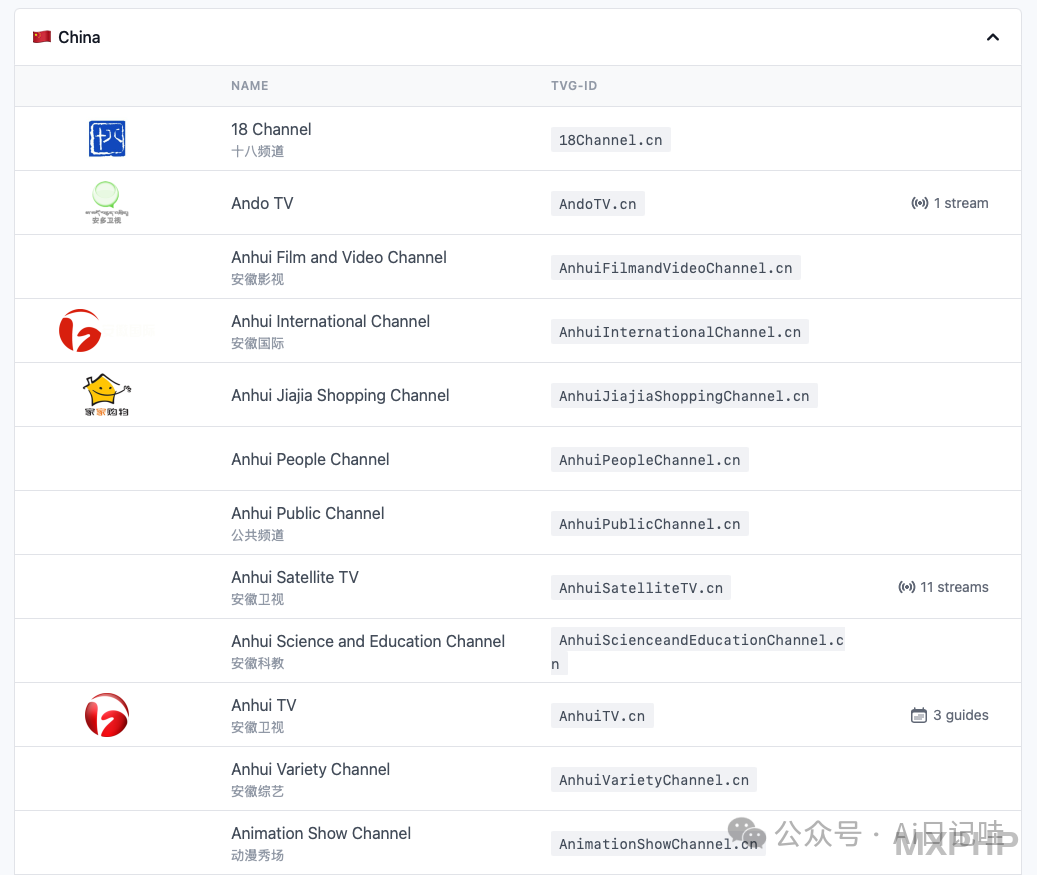Click the 安徽综艺 subtitle
This screenshot has height=875, width=1037.
(x=257, y=791)
